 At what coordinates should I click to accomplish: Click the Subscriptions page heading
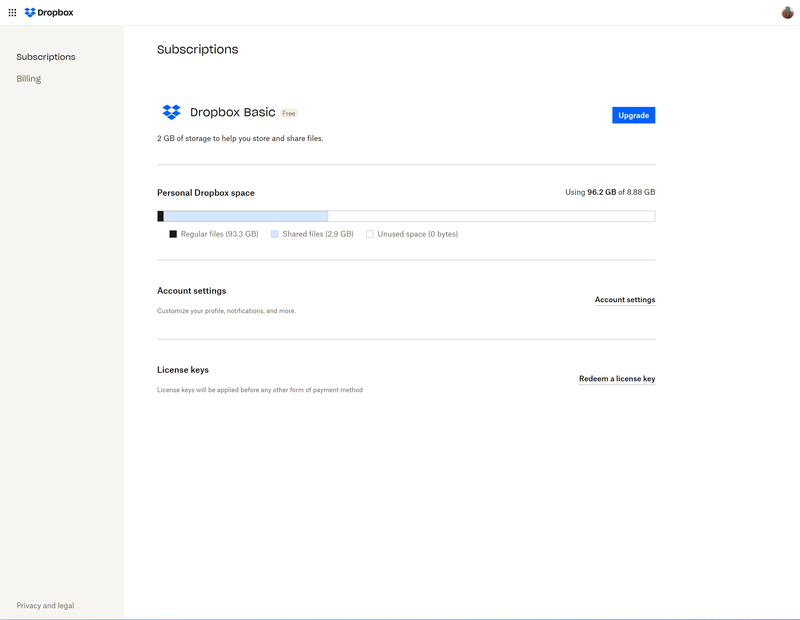click(x=197, y=49)
